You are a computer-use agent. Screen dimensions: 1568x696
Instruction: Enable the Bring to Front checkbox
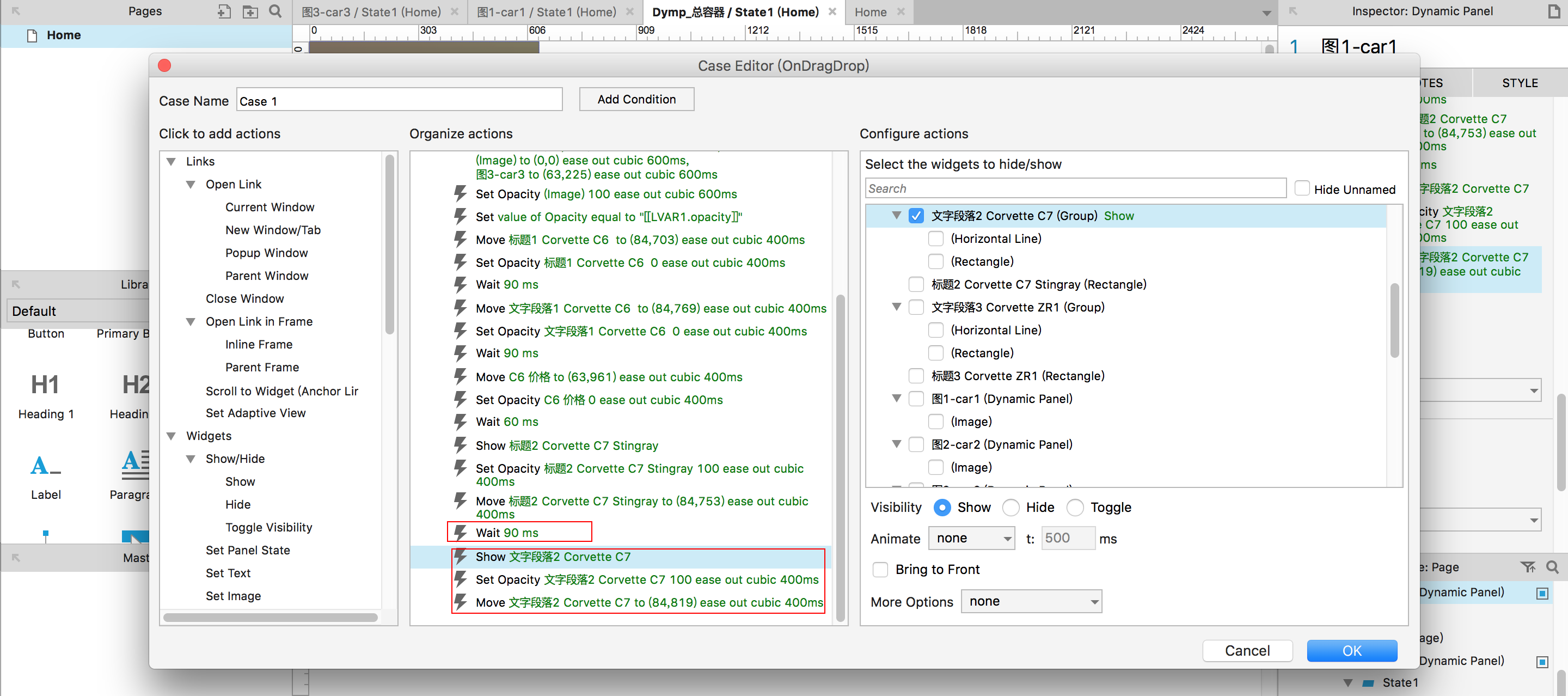tap(880, 569)
